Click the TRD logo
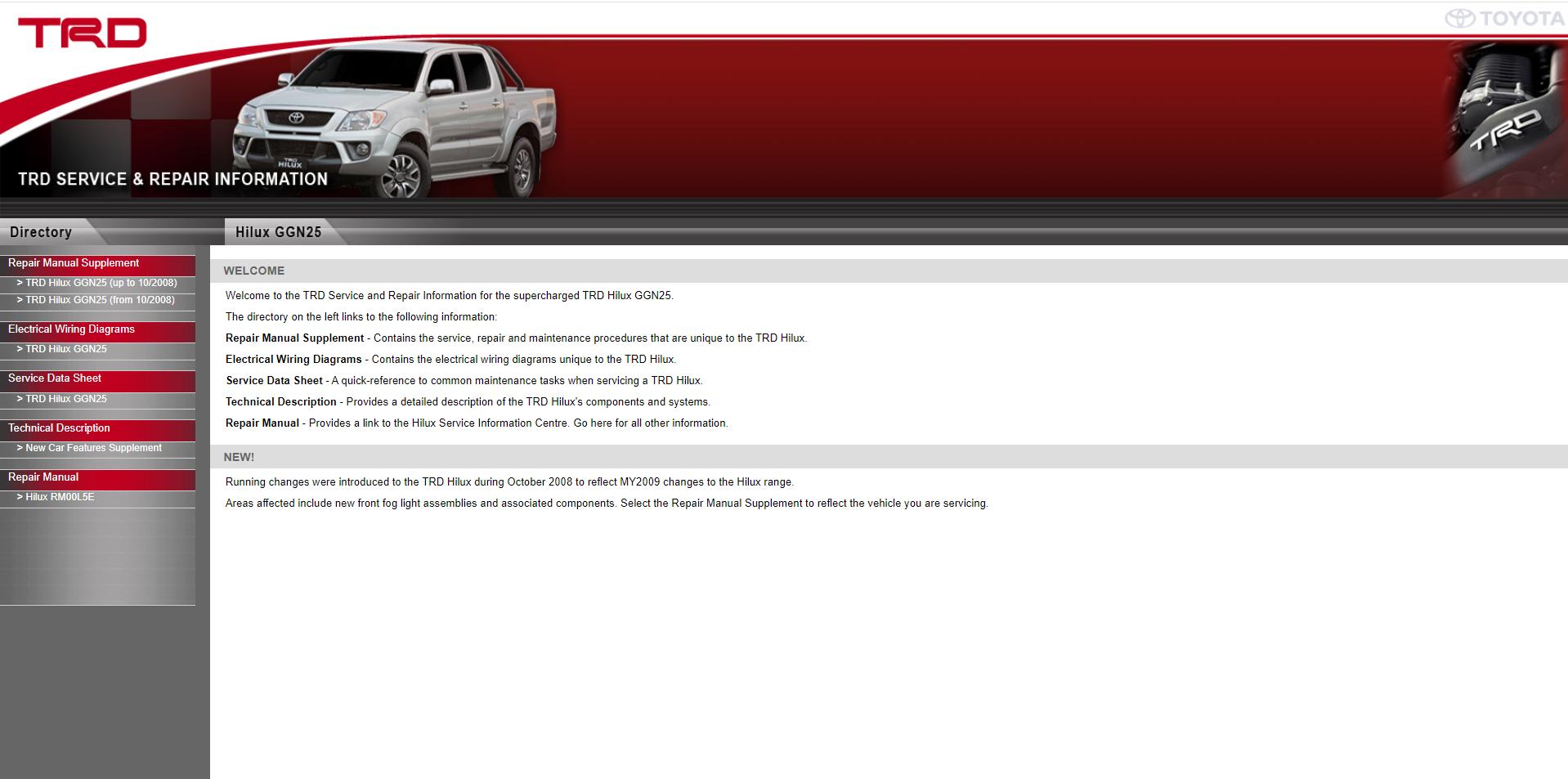Image resolution: width=1568 pixels, height=779 pixels. click(83, 33)
